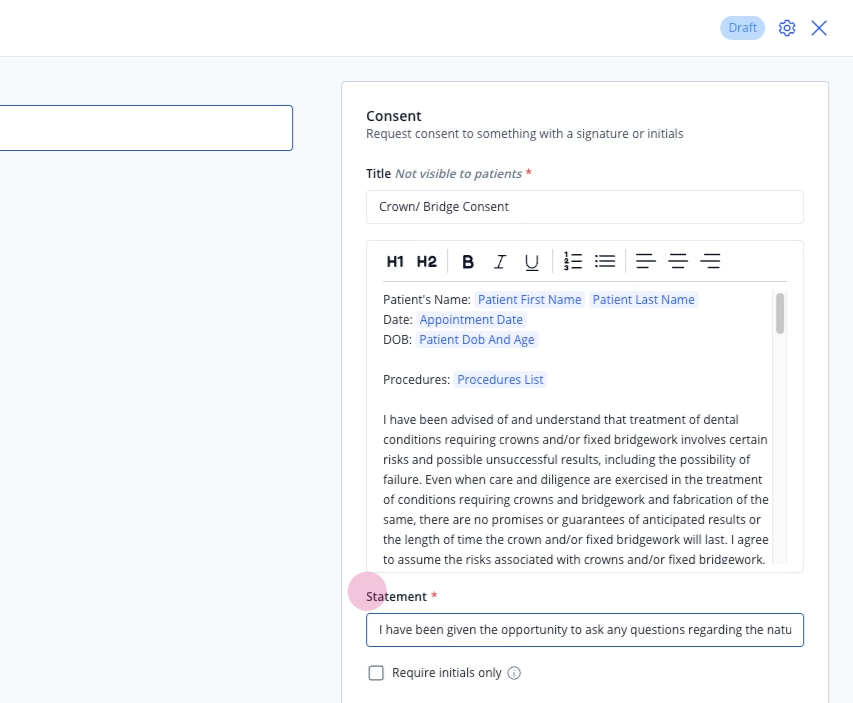Click the Date: label in editor
Screen dimensions: 853x703
coord(398,320)
